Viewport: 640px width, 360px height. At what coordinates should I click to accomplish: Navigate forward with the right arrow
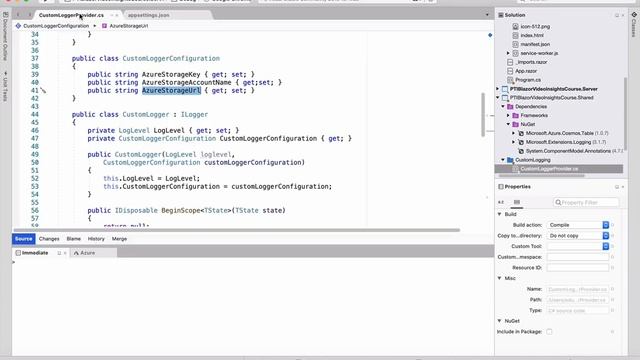click(29, 15)
